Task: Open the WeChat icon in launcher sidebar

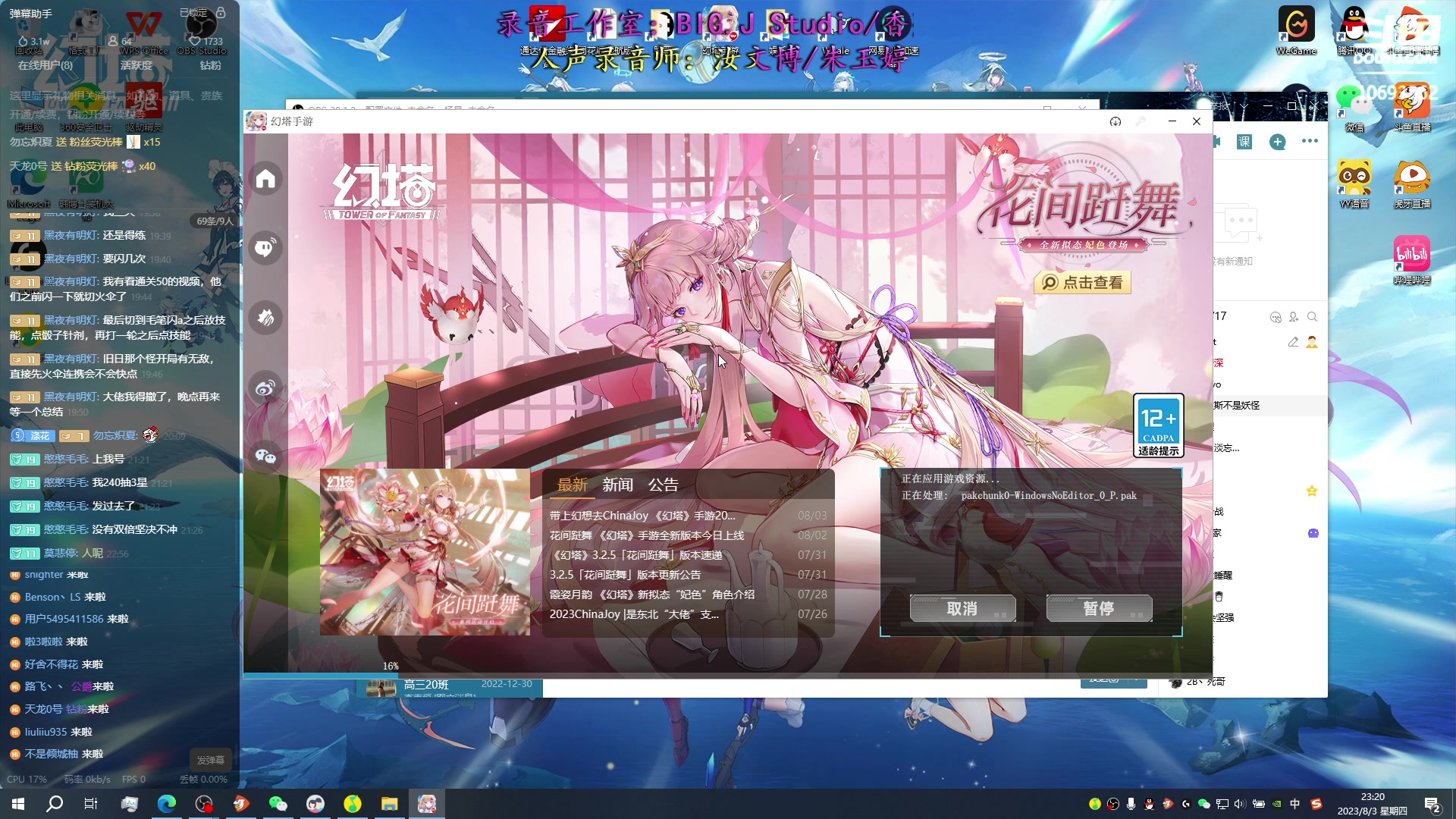Action: (x=265, y=456)
